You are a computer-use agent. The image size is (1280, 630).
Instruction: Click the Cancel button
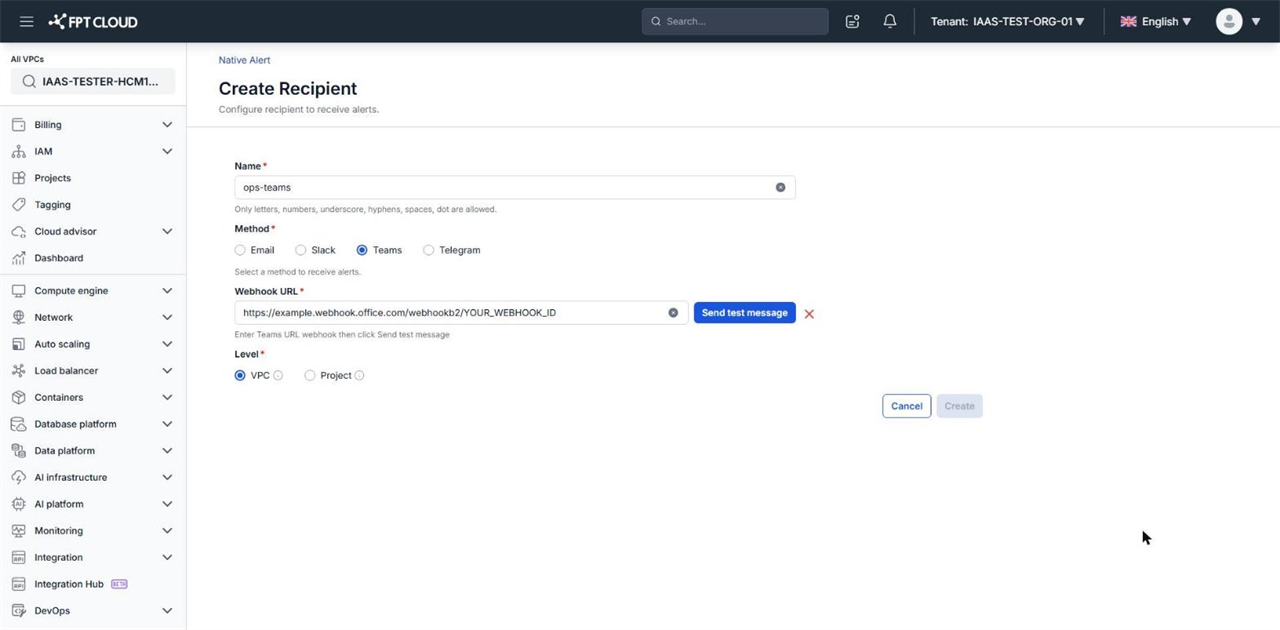[907, 406]
